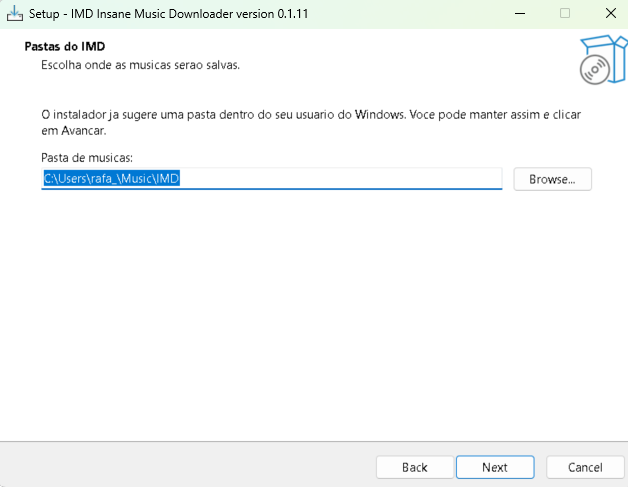This screenshot has width=628, height=487.
Task: Cancel the IMD installation
Action: point(585,467)
